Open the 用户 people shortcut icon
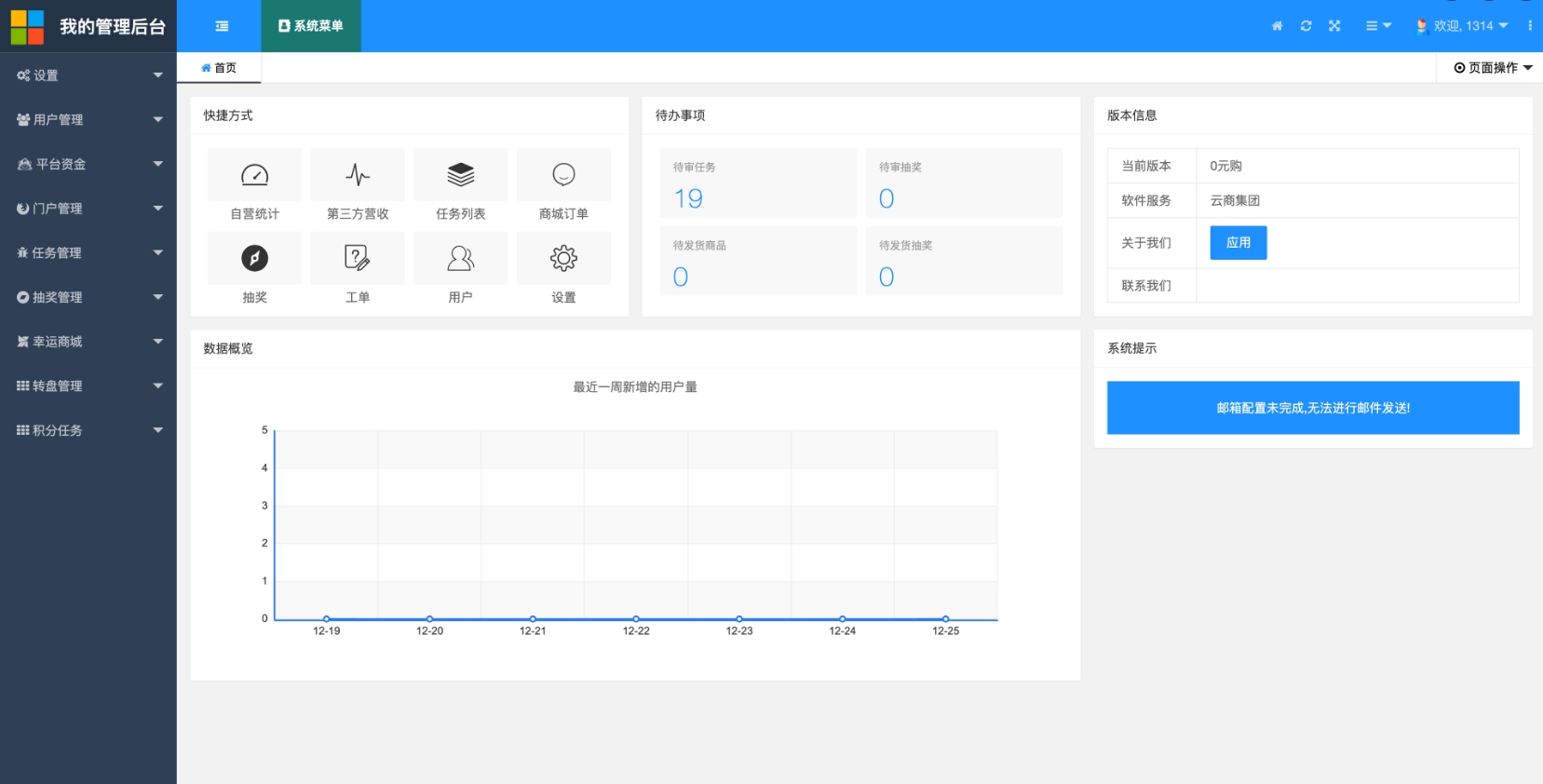 [x=460, y=258]
